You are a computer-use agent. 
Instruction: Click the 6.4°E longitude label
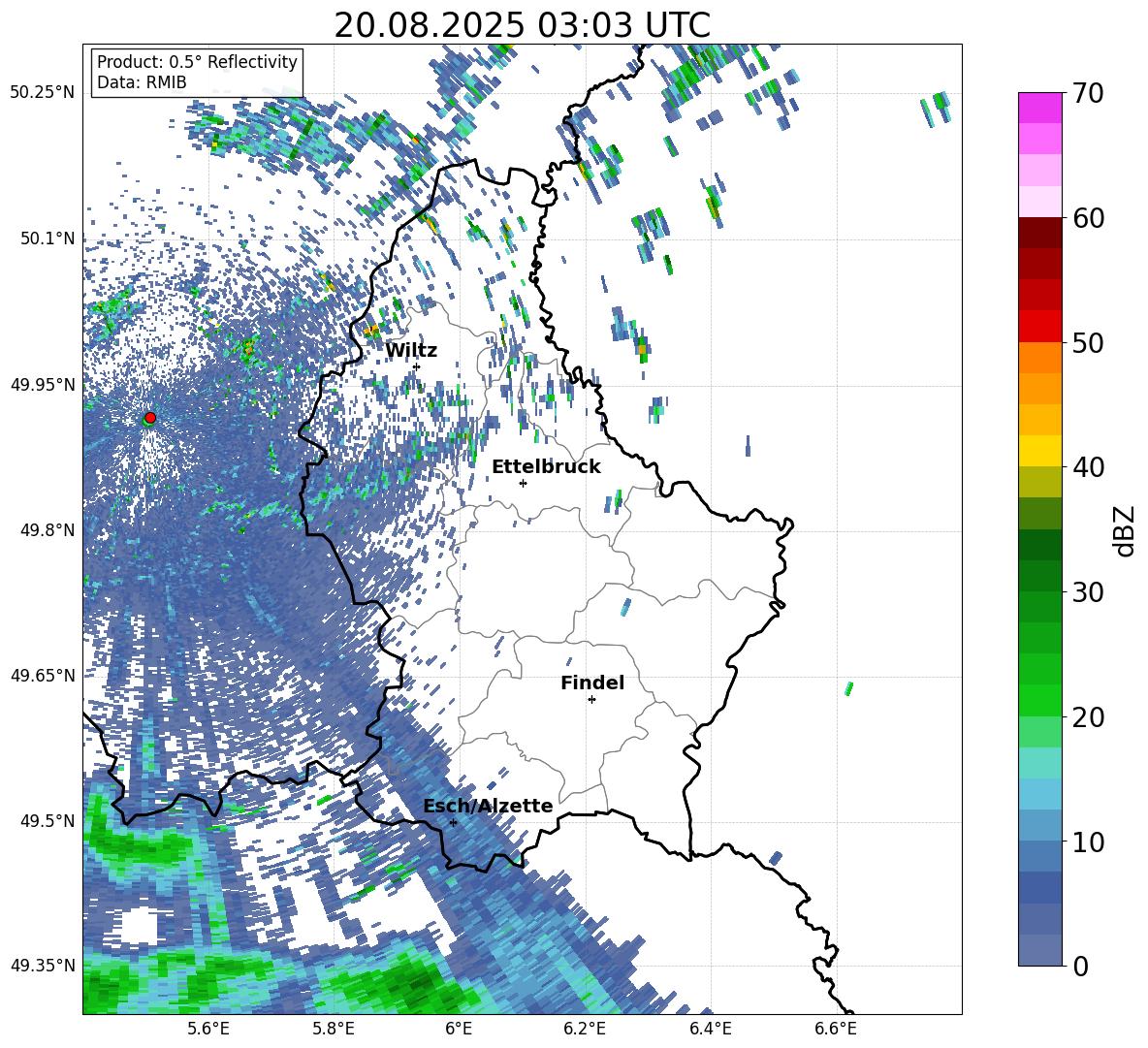click(711, 1029)
